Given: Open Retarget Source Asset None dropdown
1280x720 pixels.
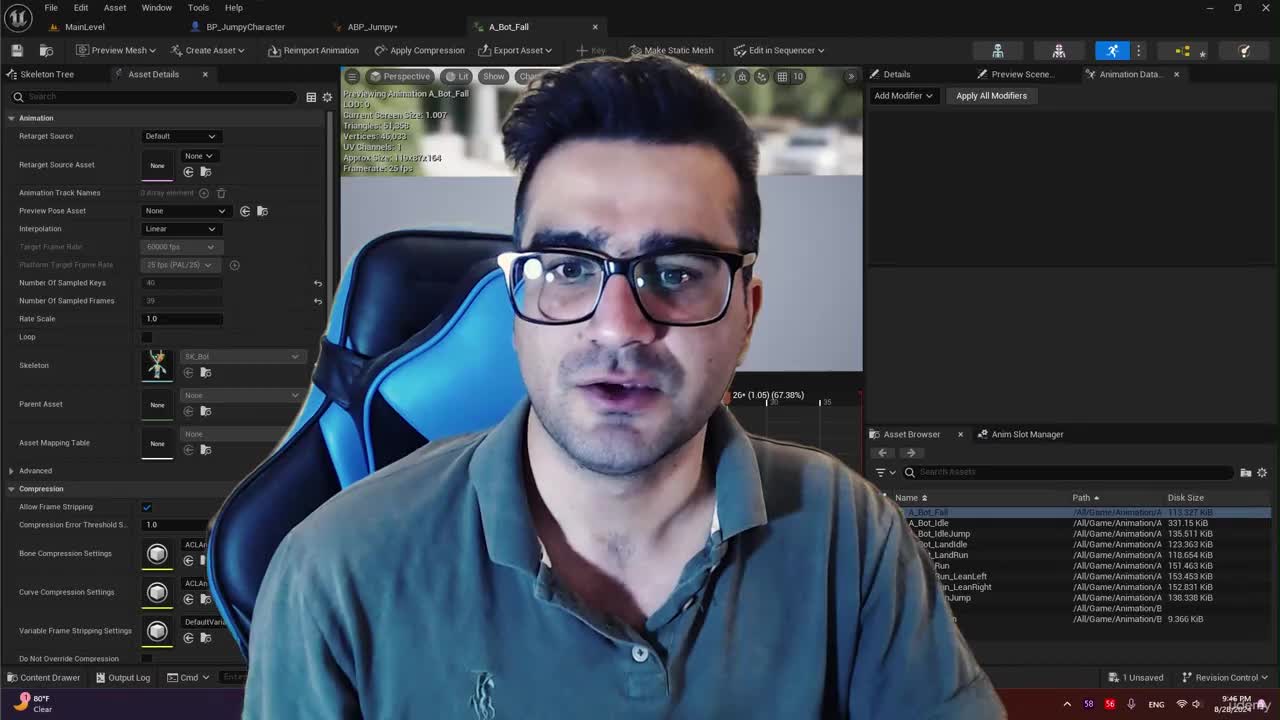Looking at the screenshot, I should 198,156.
